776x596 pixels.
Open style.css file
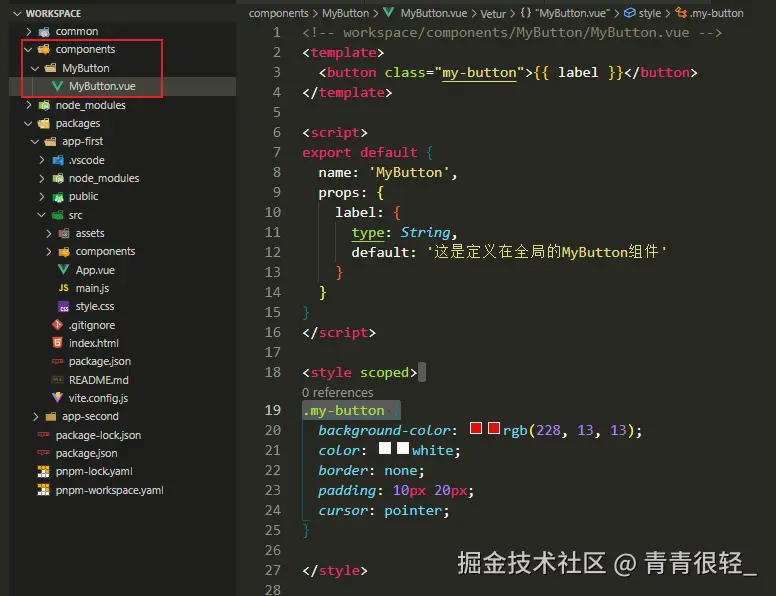click(x=95, y=306)
